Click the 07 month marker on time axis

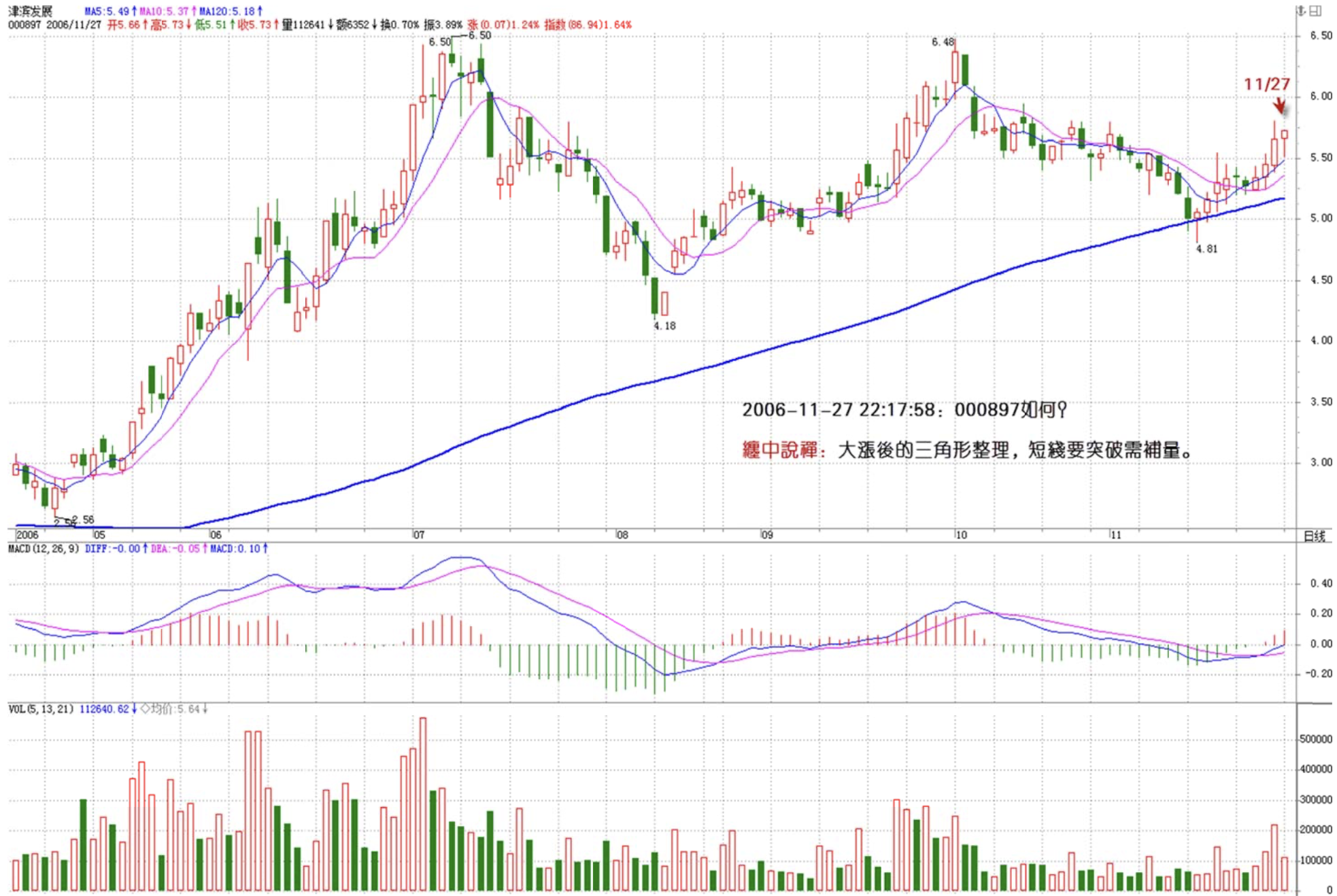[x=419, y=535]
